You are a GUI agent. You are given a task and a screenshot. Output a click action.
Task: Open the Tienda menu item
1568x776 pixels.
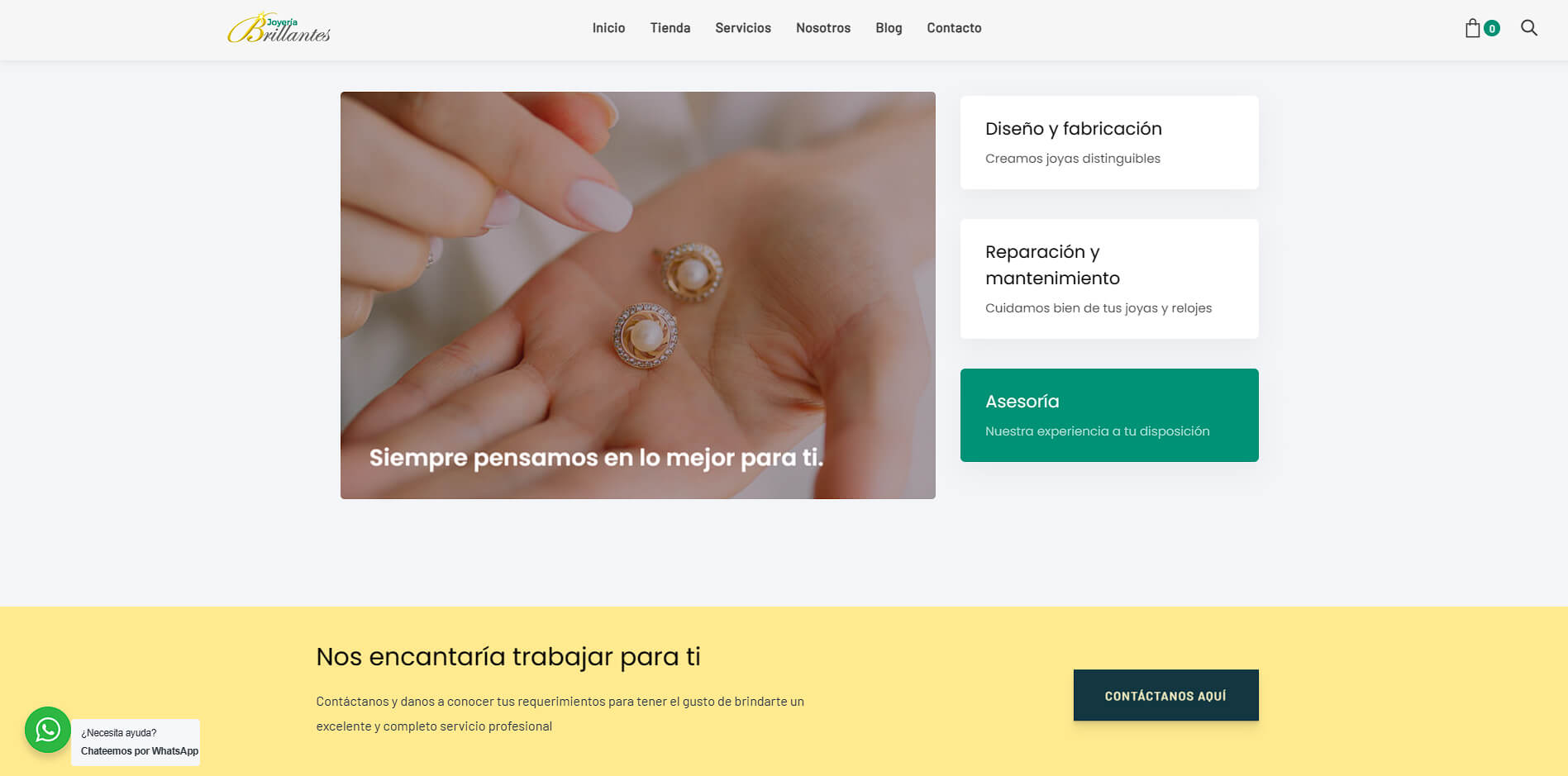670,28
